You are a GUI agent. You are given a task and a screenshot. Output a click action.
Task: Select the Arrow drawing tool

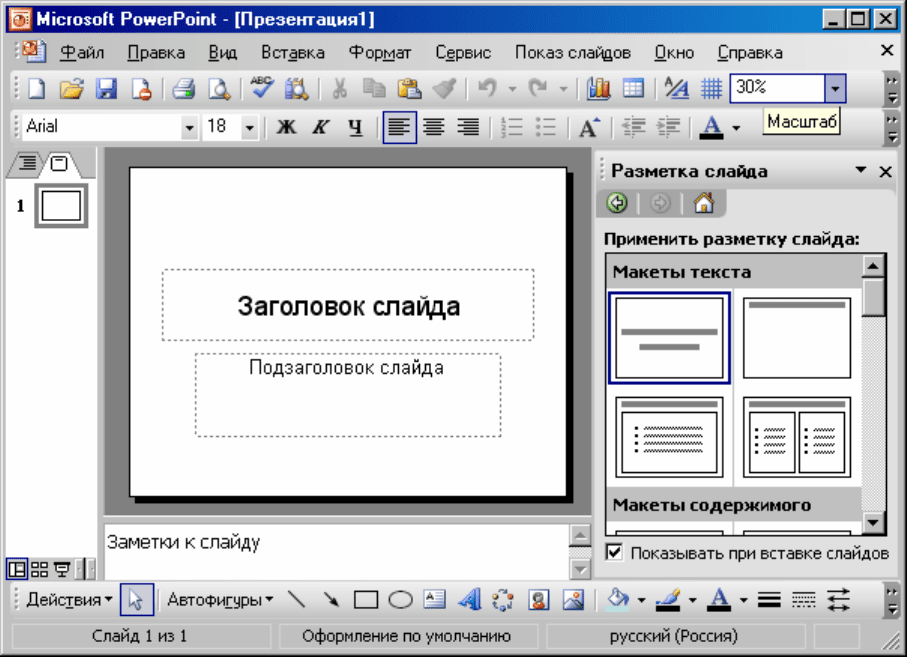[x=331, y=600]
